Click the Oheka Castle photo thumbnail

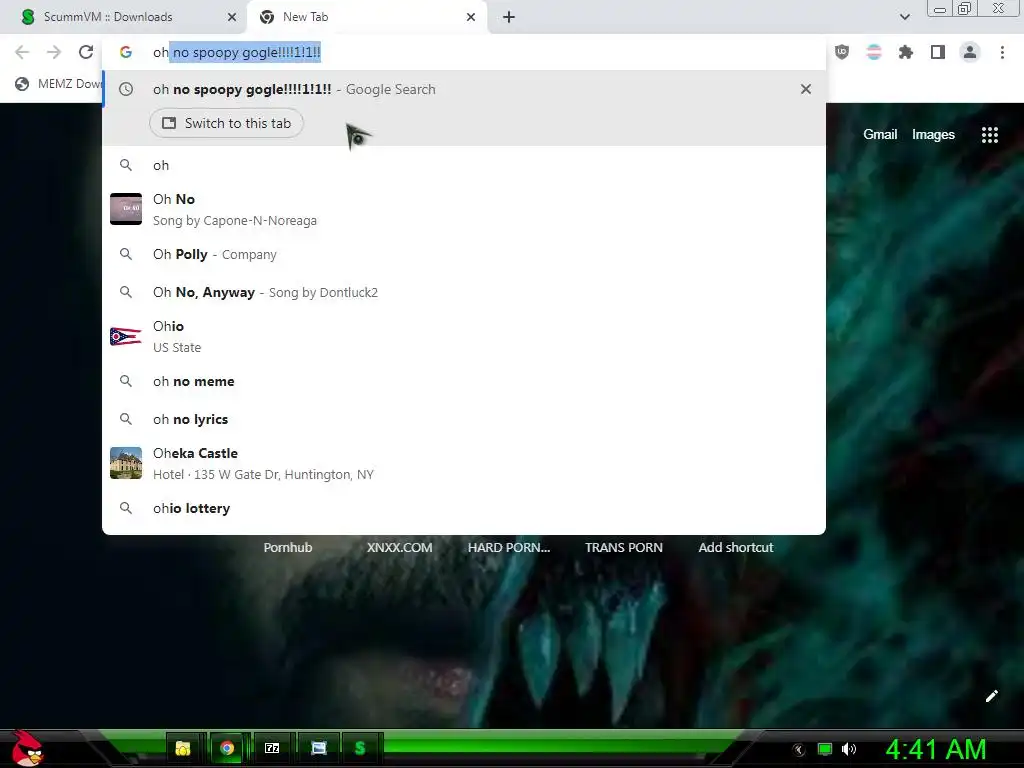[x=126, y=463]
